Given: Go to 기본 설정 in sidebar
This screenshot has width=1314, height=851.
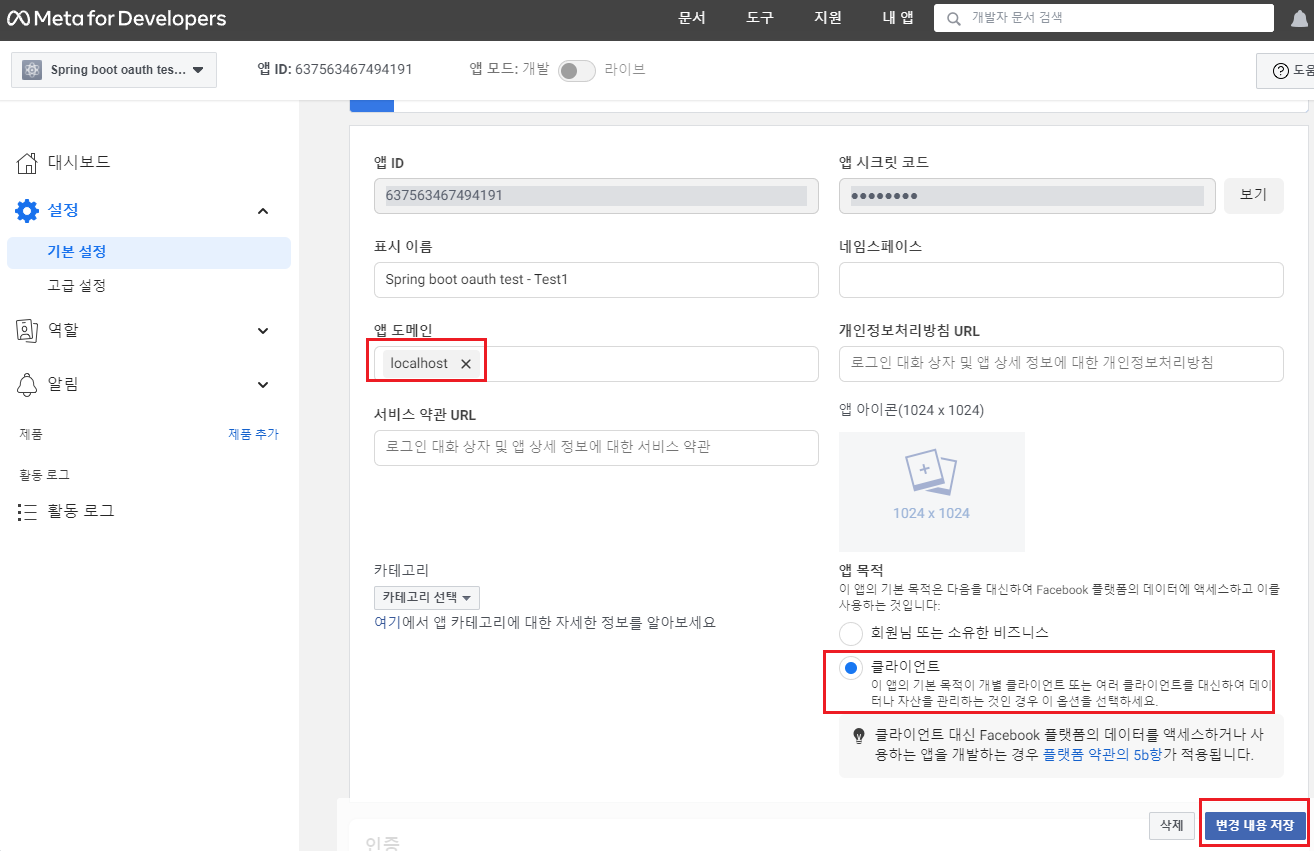Looking at the screenshot, I should 149,252.
